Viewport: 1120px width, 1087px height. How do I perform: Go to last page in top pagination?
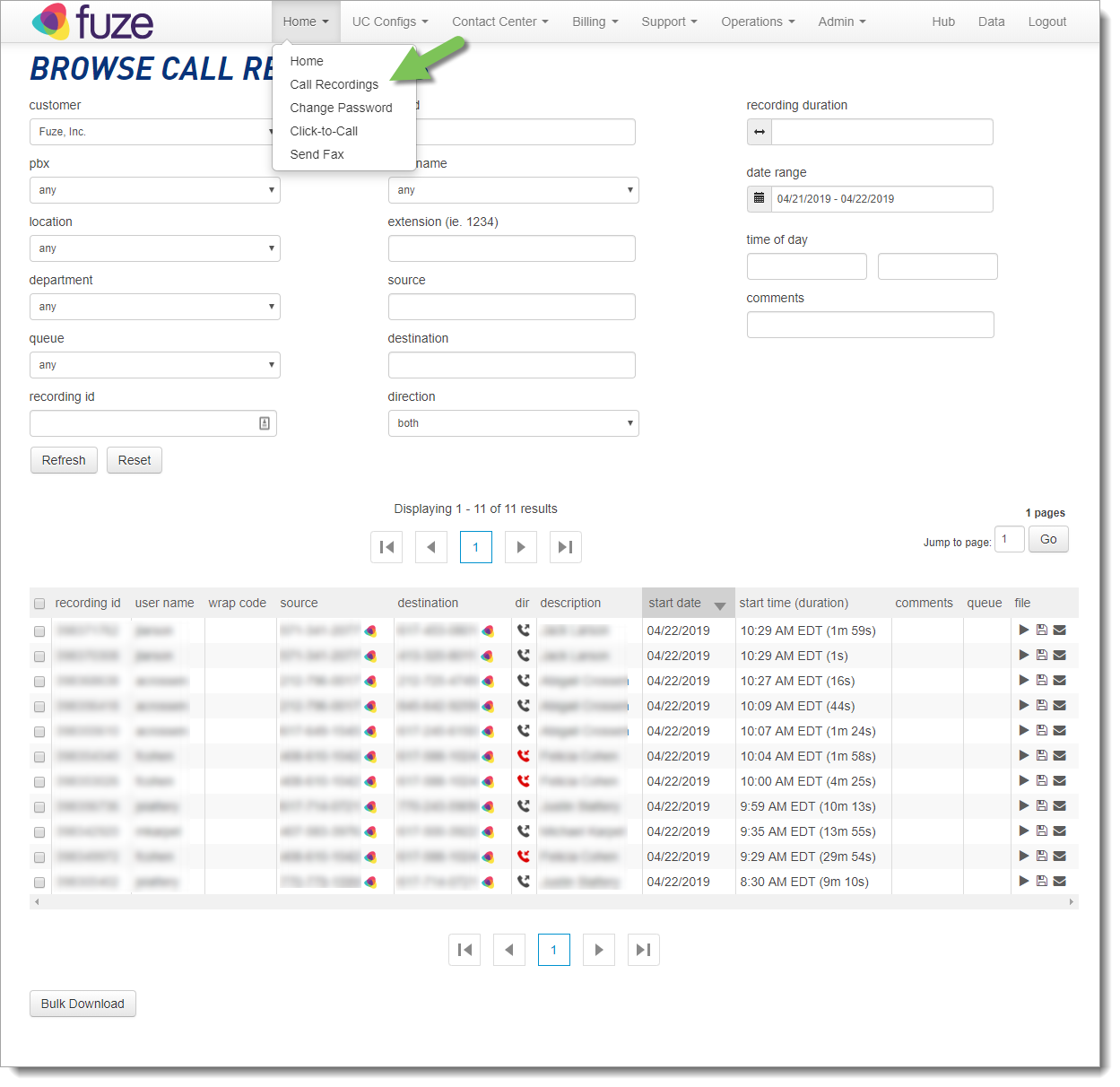[x=565, y=547]
